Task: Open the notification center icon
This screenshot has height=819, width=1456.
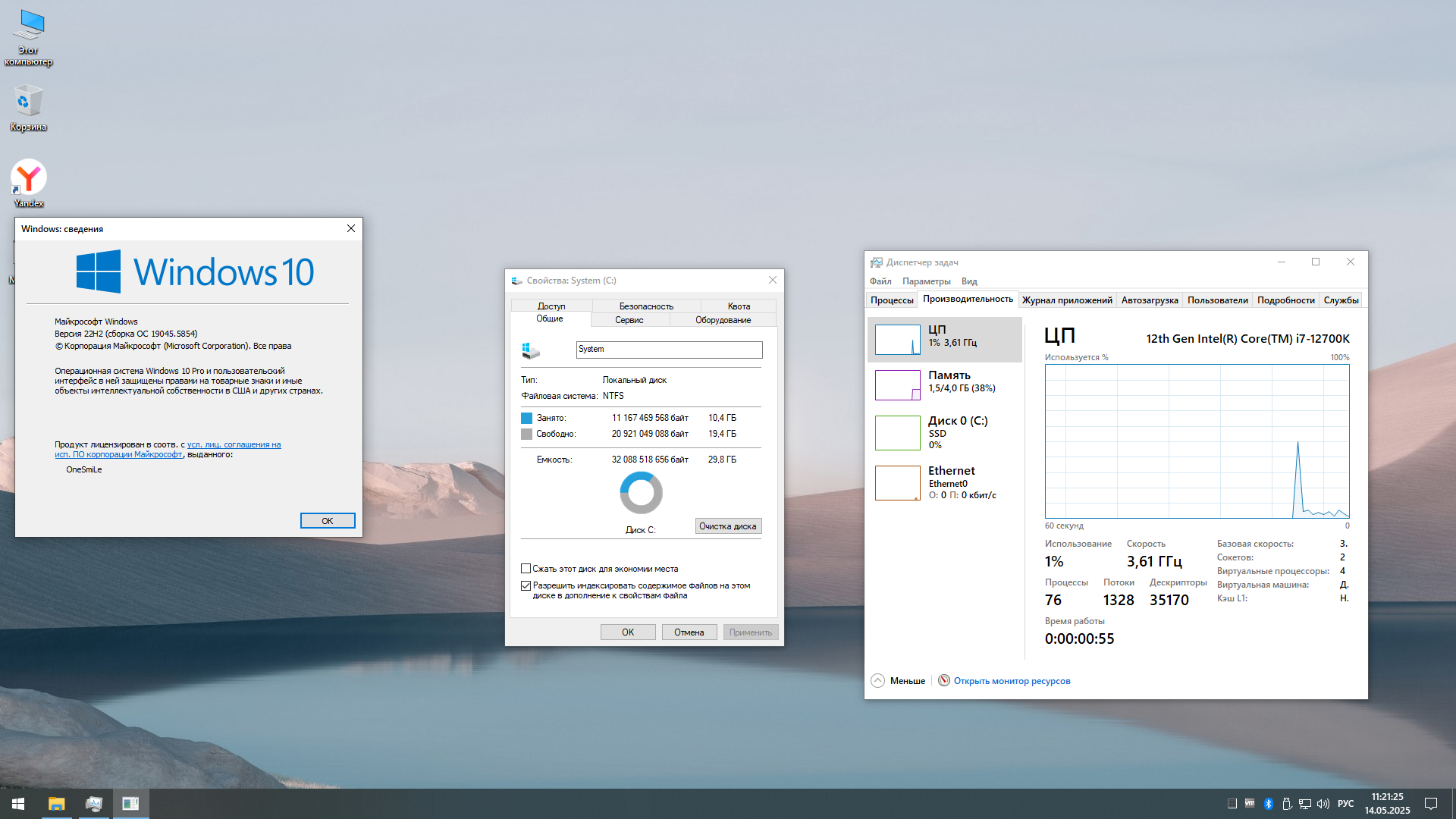Action: click(x=1431, y=804)
